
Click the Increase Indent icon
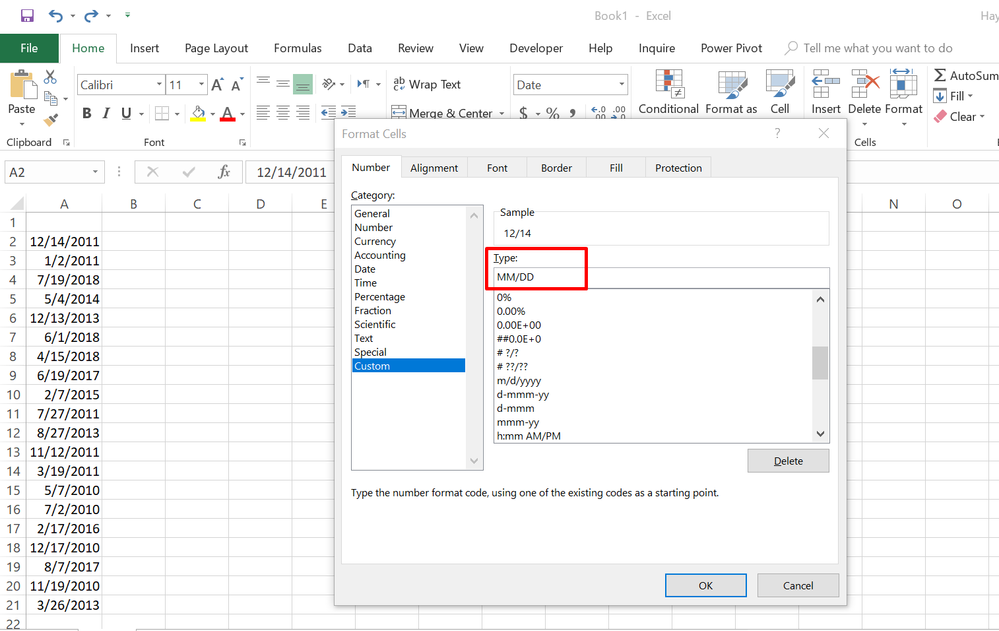point(348,113)
